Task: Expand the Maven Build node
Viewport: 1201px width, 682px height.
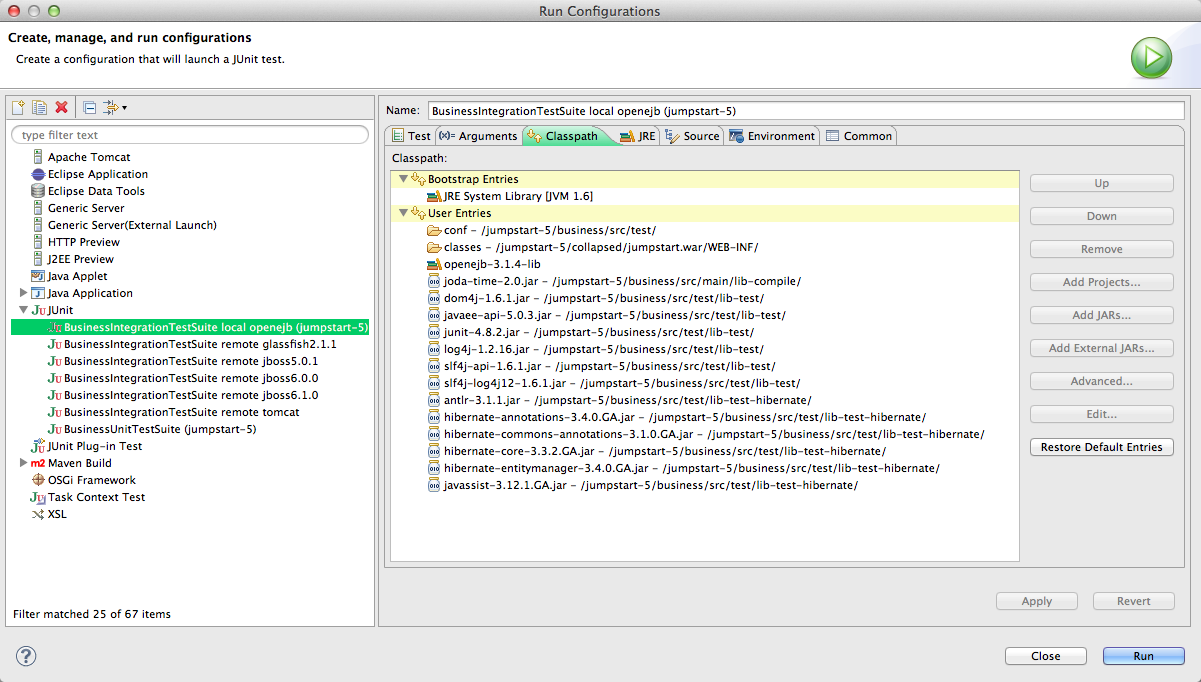Action: [24, 463]
